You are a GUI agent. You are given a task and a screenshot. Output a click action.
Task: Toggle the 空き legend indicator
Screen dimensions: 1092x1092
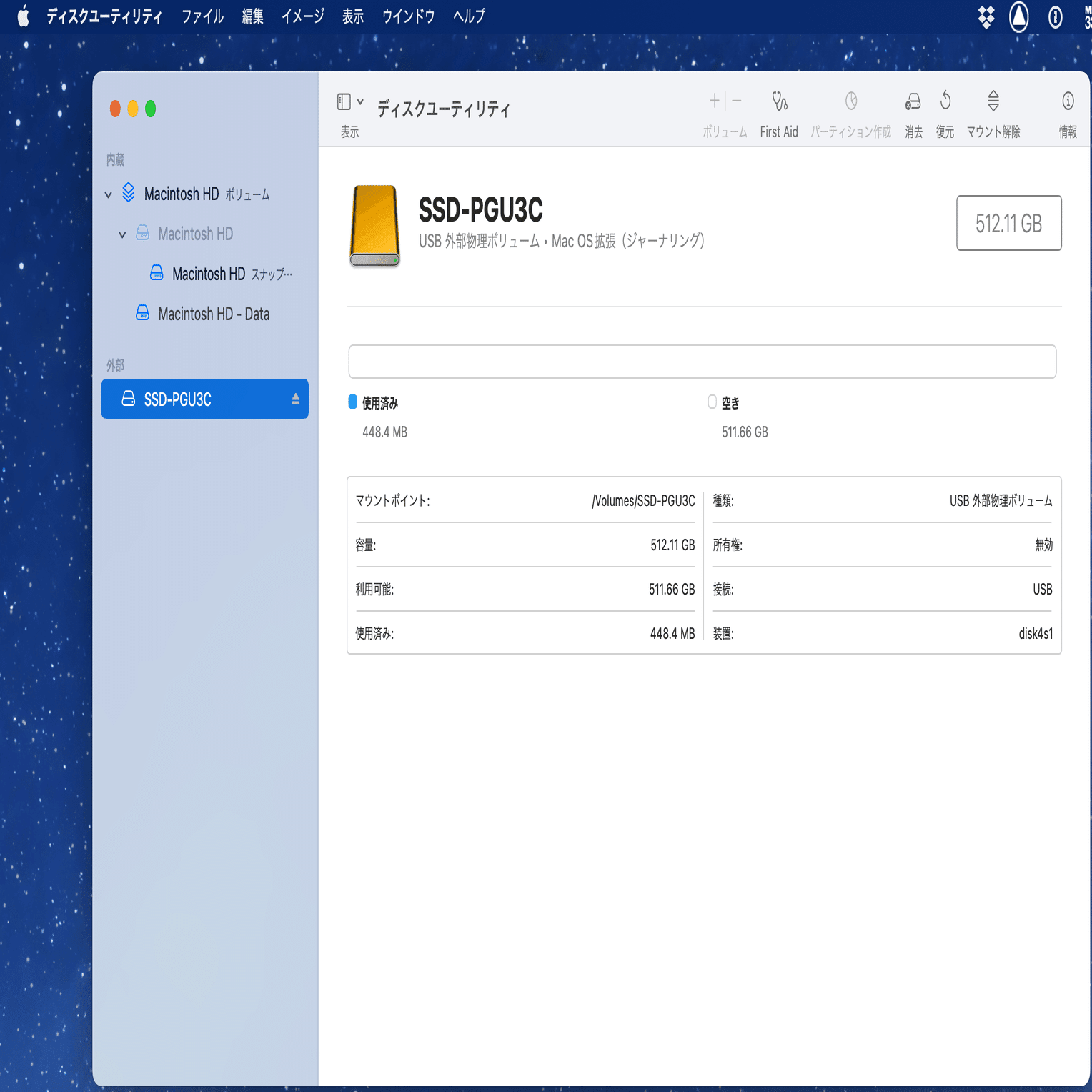pos(712,402)
